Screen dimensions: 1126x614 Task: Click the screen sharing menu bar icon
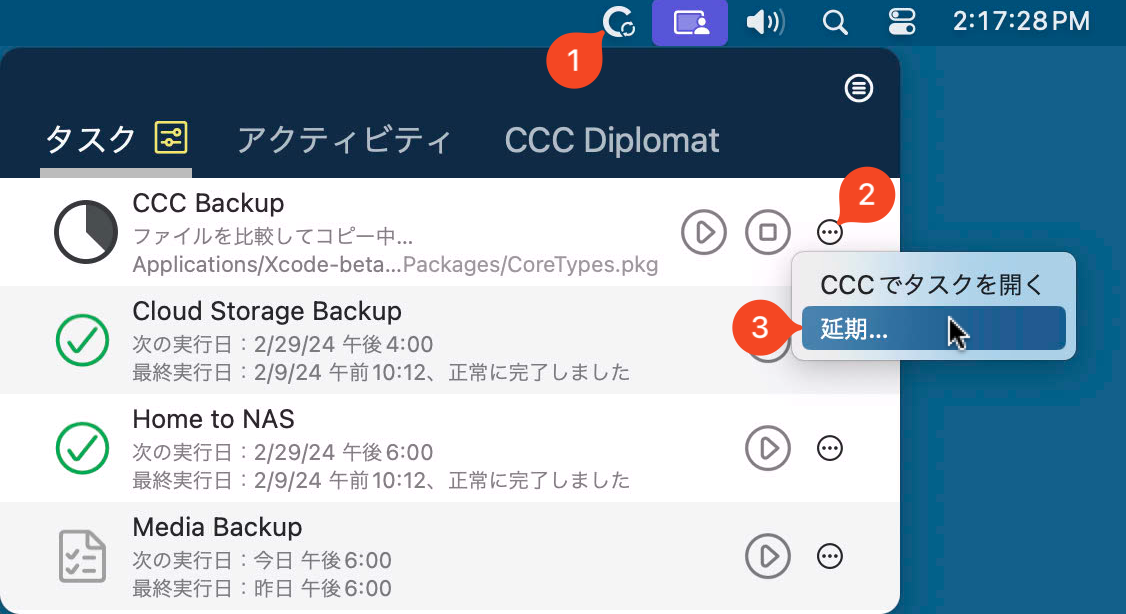click(x=689, y=23)
